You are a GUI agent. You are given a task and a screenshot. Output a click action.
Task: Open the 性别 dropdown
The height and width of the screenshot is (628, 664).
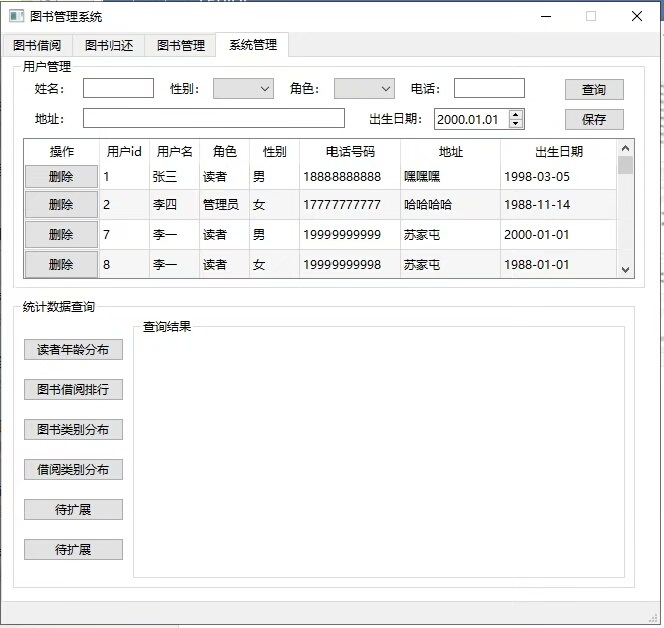click(243, 89)
